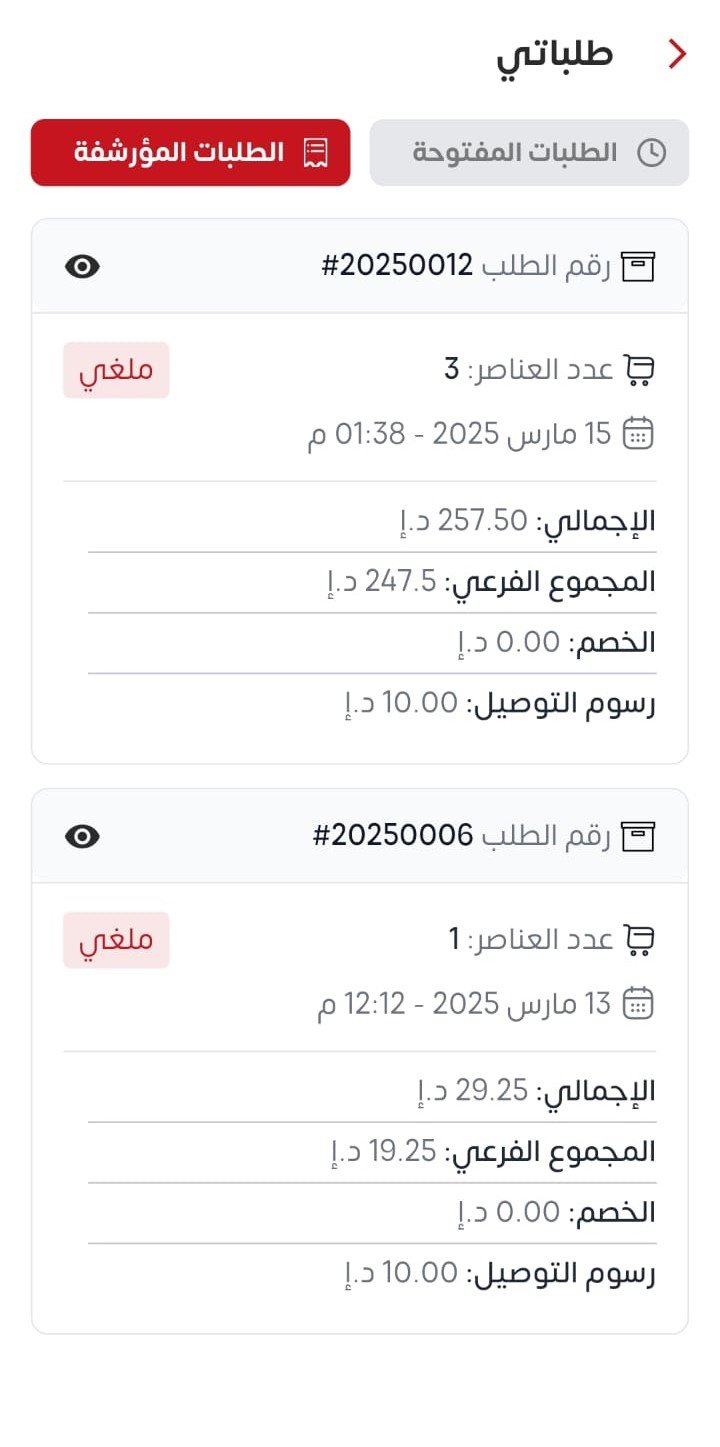Click the طلباتي page title
The image size is (720, 1447).
coord(560,54)
